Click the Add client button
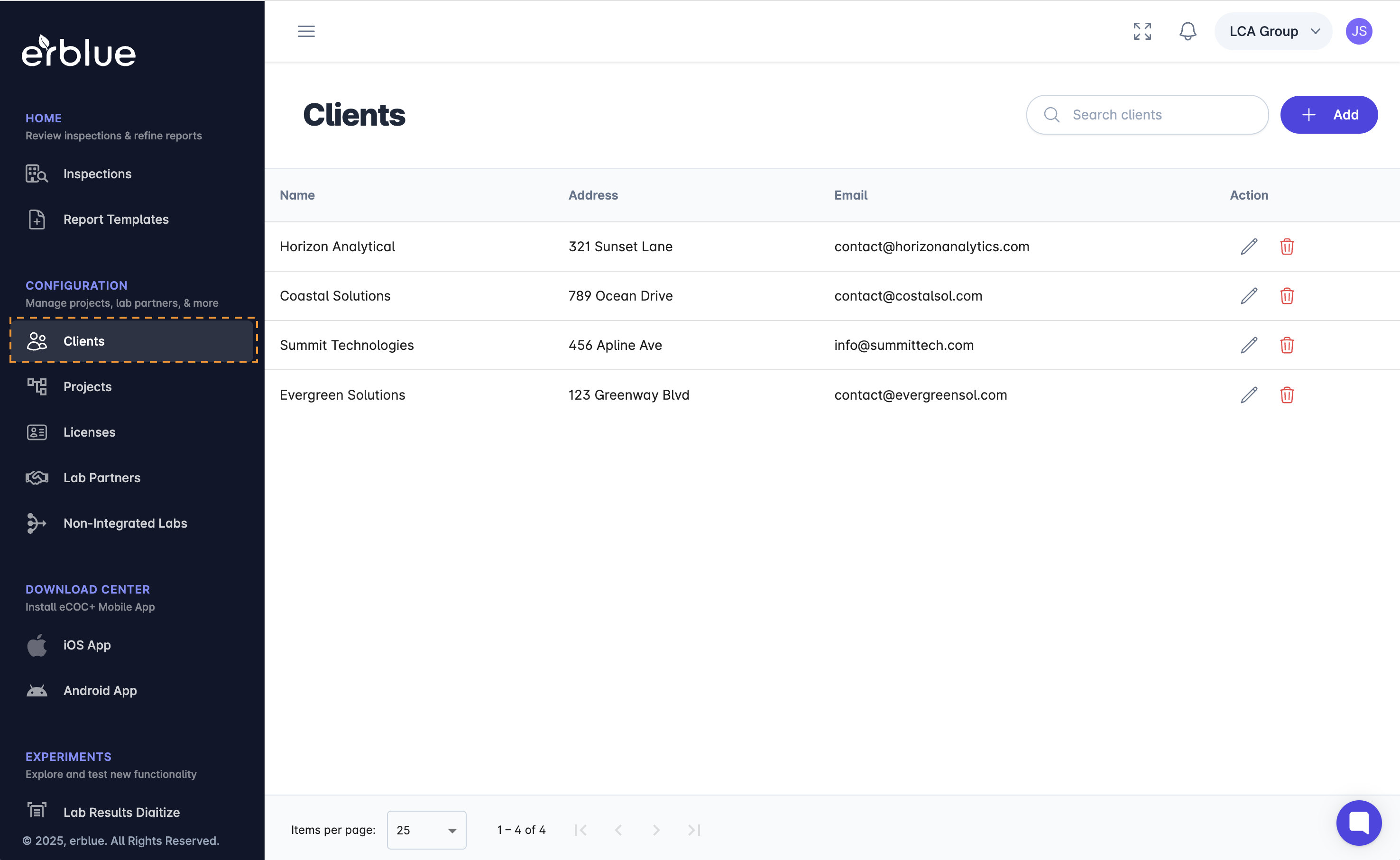The image size is (1400, 860). point(1328,115)
